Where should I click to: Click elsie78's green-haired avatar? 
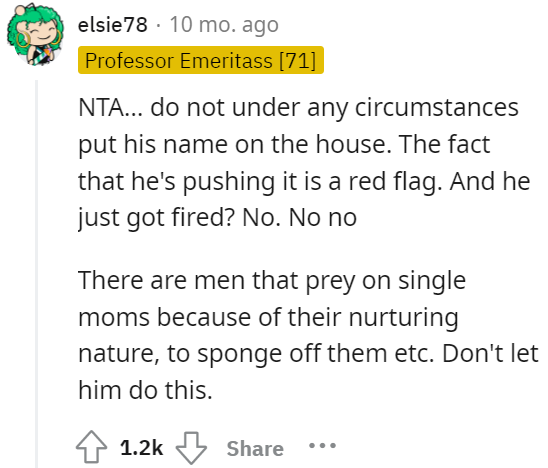click(35, 34)
